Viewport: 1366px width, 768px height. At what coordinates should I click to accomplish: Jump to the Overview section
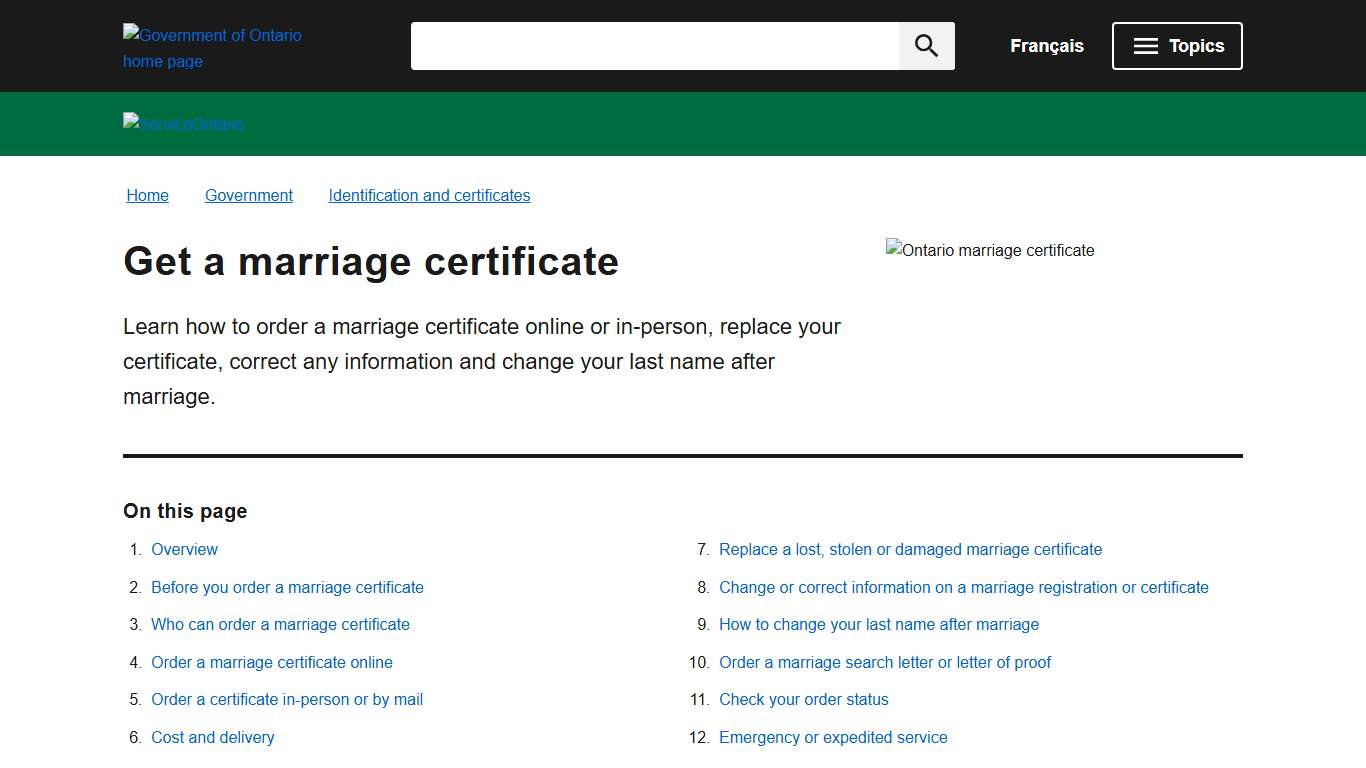pos(184,549)
